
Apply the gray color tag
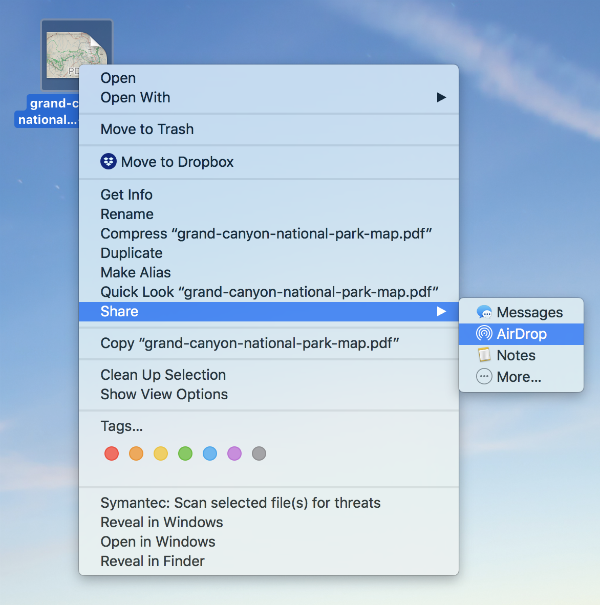(259, 454)
